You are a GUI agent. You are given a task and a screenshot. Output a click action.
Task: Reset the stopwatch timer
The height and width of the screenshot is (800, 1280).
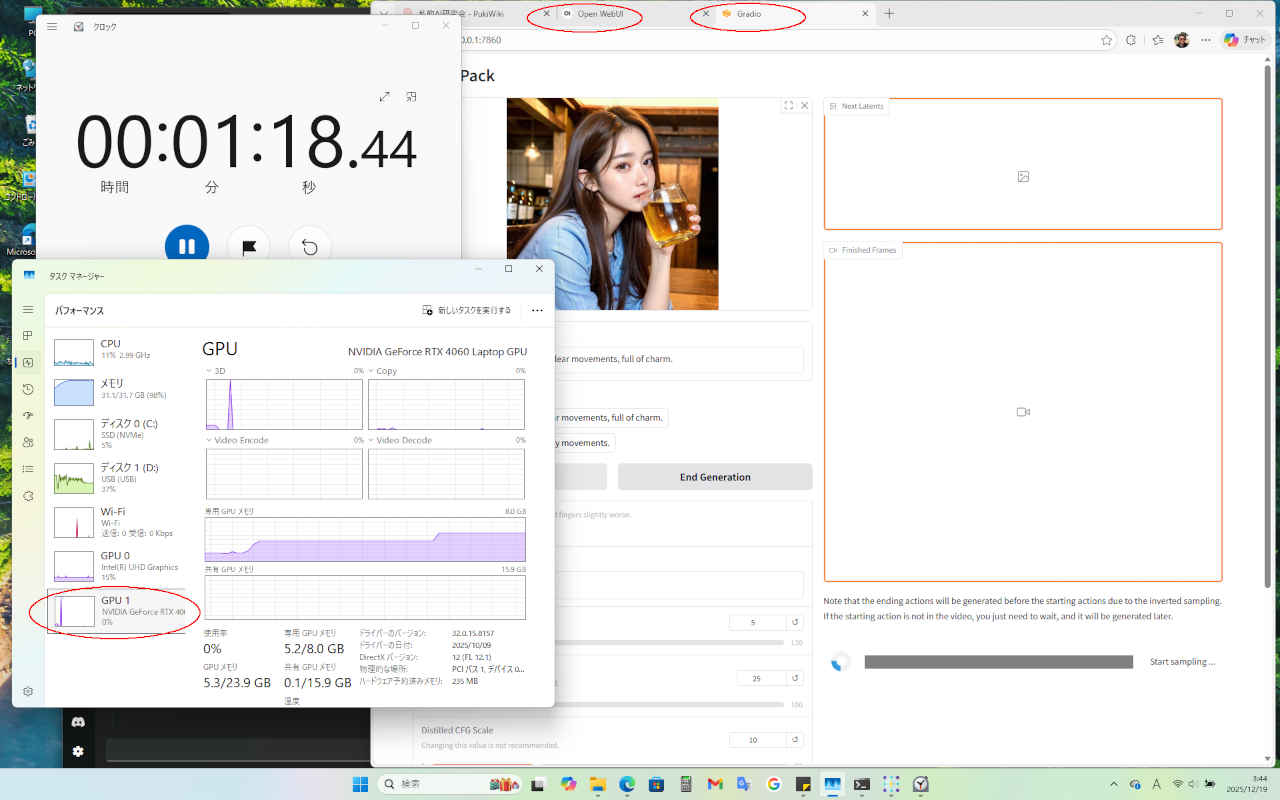(310, 247)
